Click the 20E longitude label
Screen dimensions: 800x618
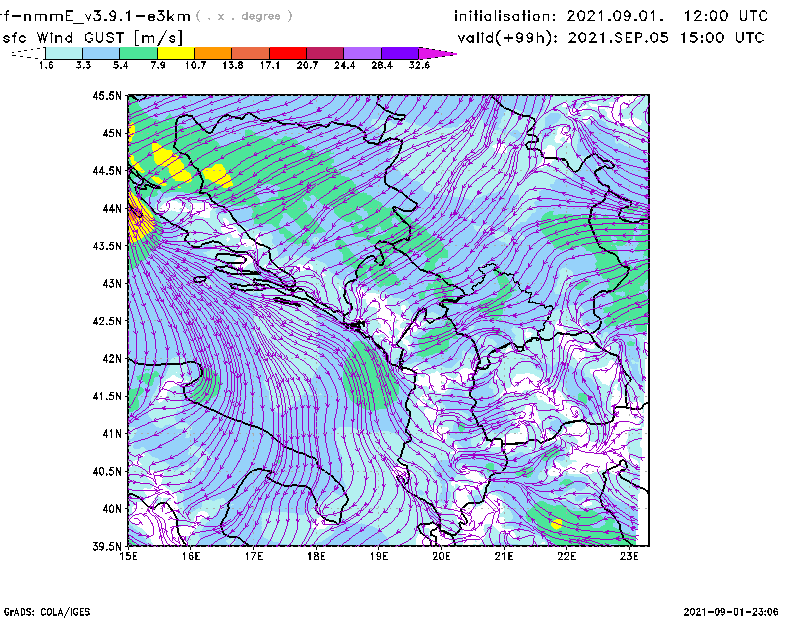[x=441, y=556]
